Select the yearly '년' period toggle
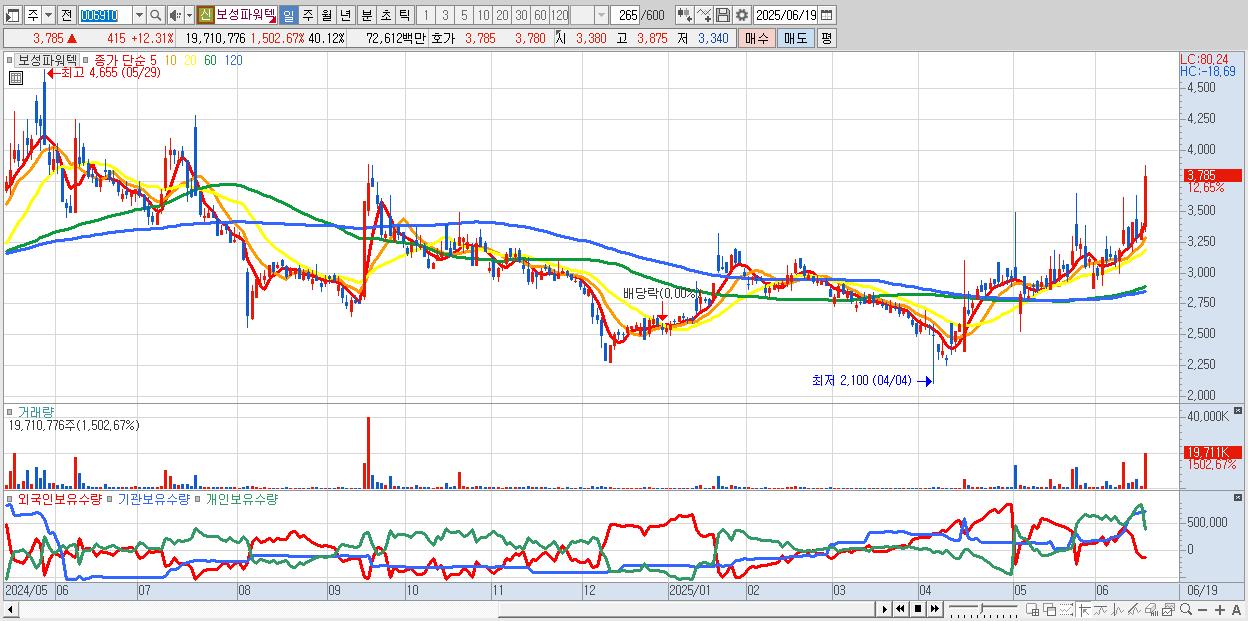The width and height of the screenshot is (1248, 621). (346, 15)
